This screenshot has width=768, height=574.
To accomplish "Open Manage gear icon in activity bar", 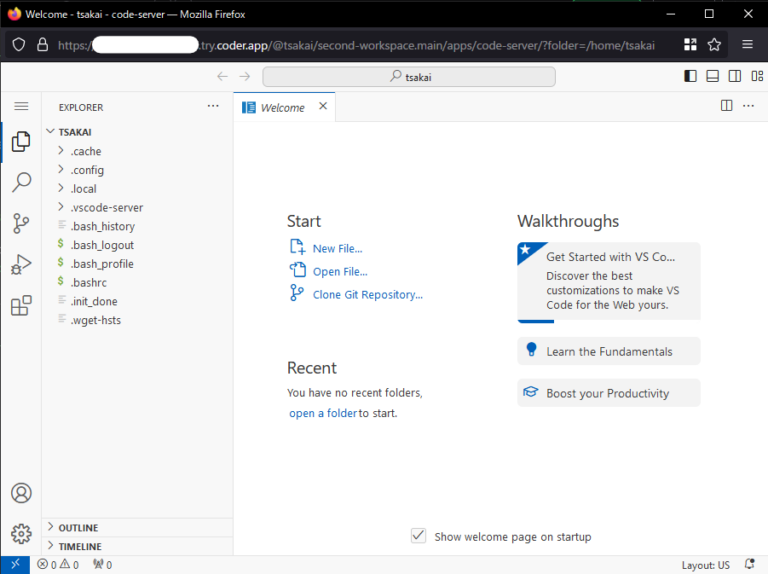I will (x=21, y=534).
